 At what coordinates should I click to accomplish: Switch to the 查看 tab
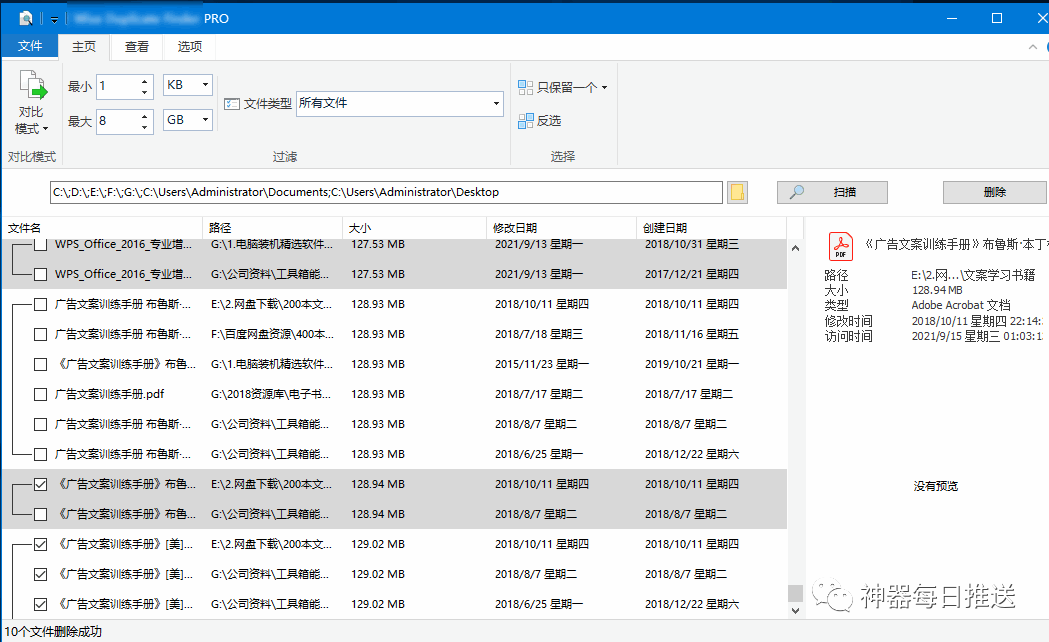pyautogui.click(x=137, y=46)
